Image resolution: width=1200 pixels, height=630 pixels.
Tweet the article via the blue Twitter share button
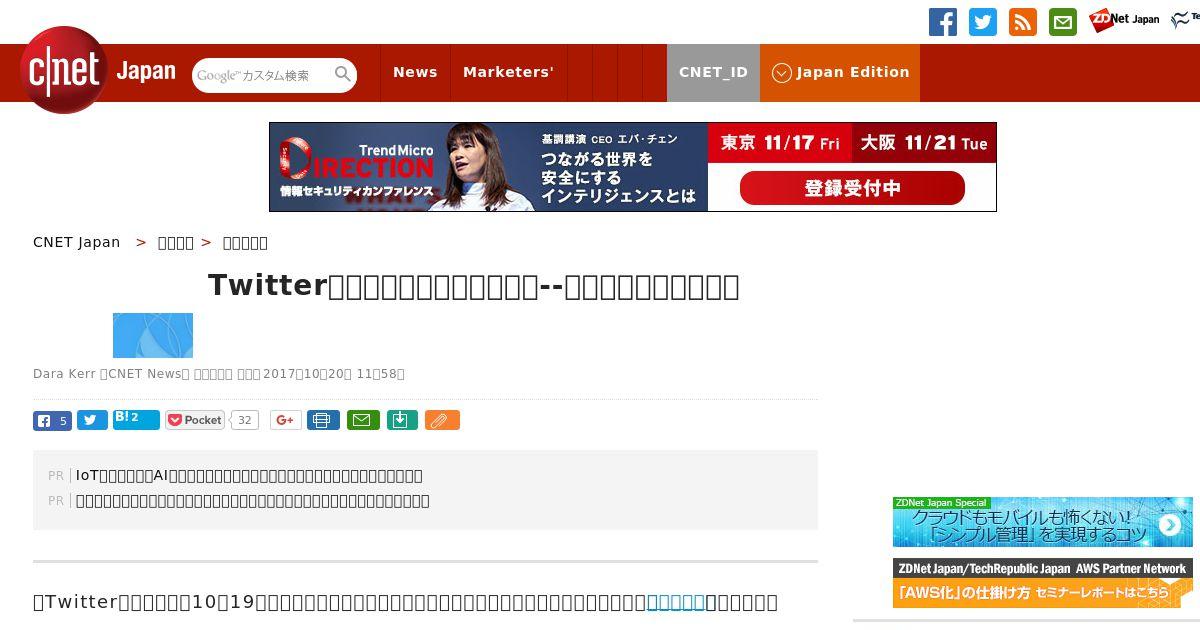pos(92,420)
